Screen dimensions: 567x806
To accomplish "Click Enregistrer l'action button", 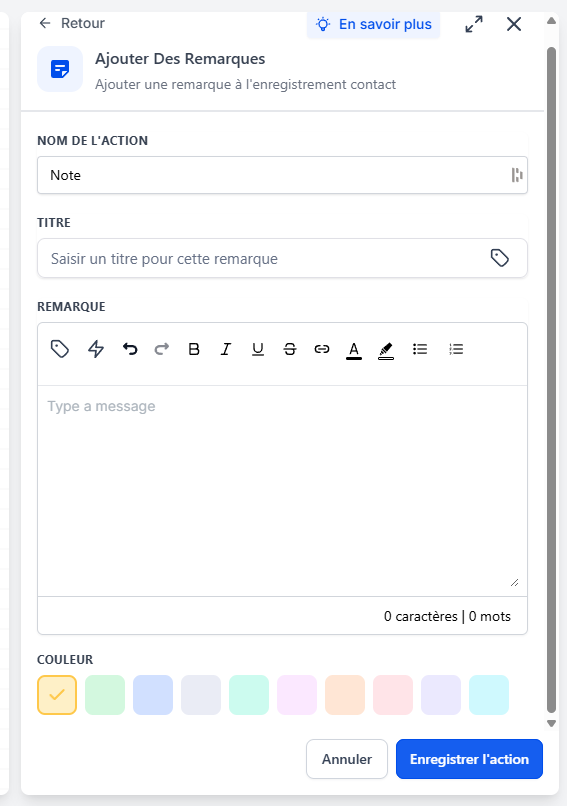I will click(469, 759).
